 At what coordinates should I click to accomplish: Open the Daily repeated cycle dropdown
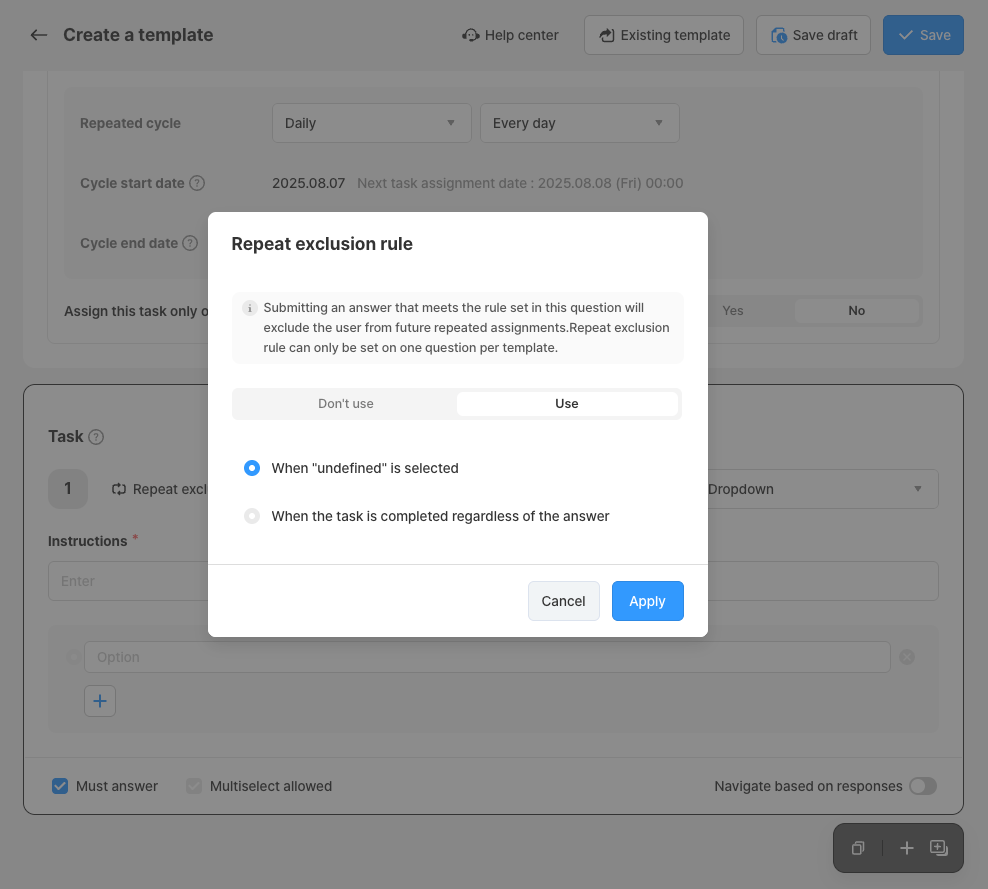coord(372,123)
